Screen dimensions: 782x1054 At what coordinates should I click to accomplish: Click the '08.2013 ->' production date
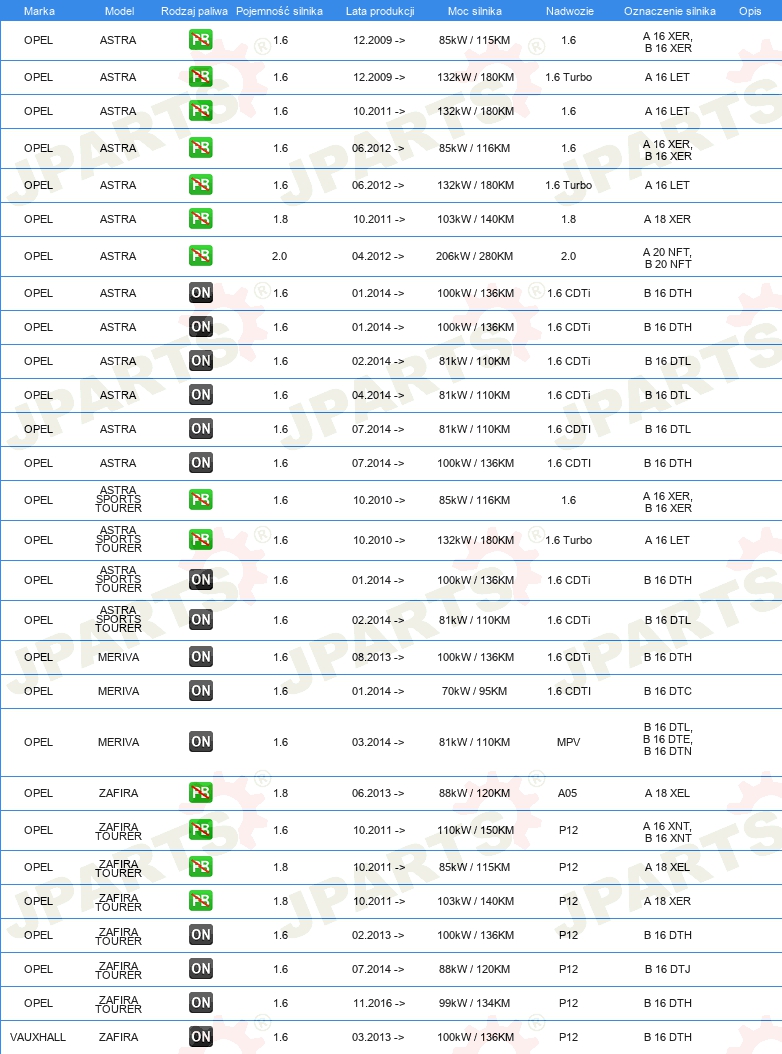pyautogui.click(x=378, y=657)
